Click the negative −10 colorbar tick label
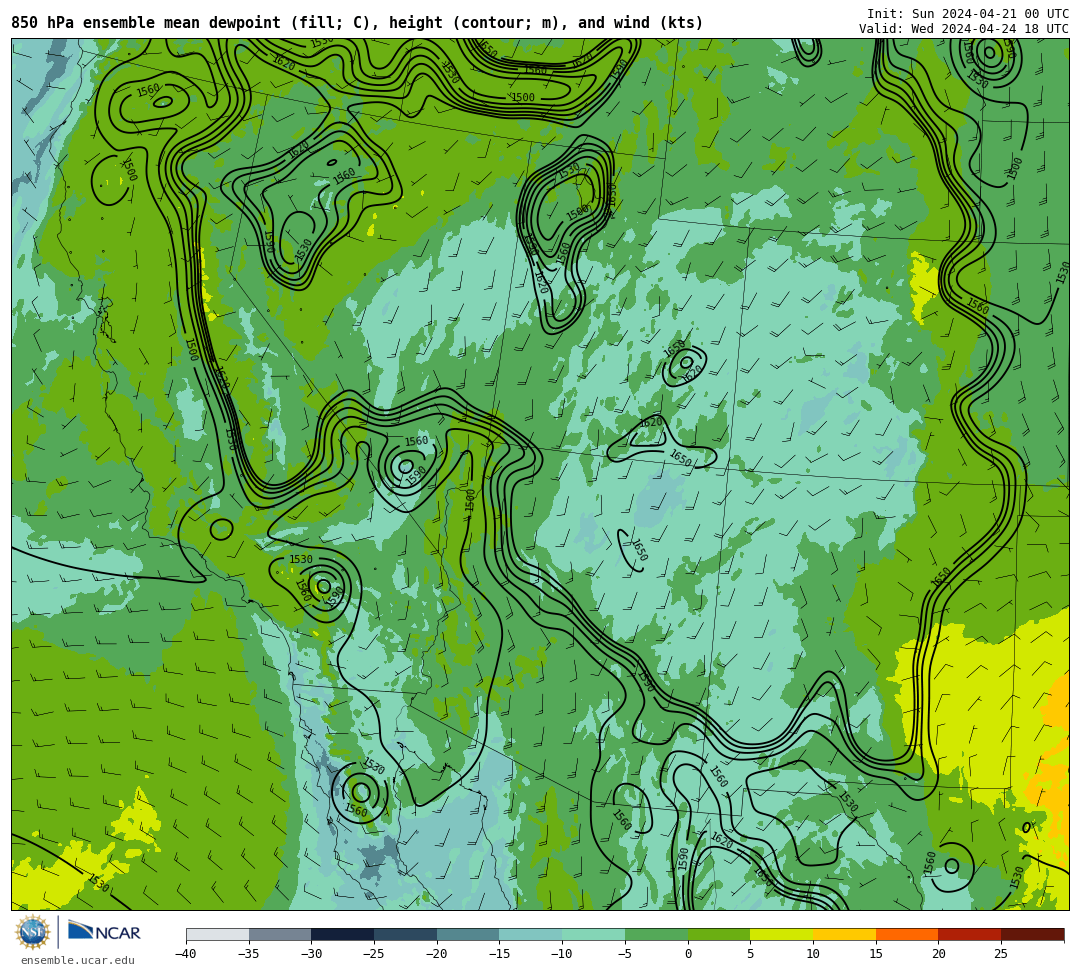The image size is (1080, 973). [562, 954]
